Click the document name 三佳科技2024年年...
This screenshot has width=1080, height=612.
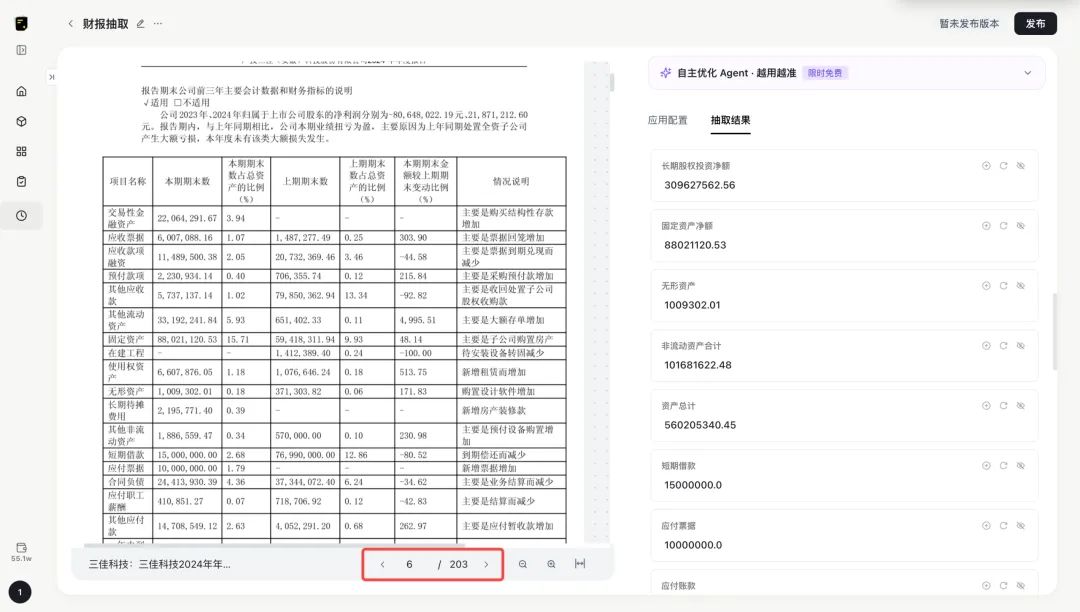coord(159,564)
